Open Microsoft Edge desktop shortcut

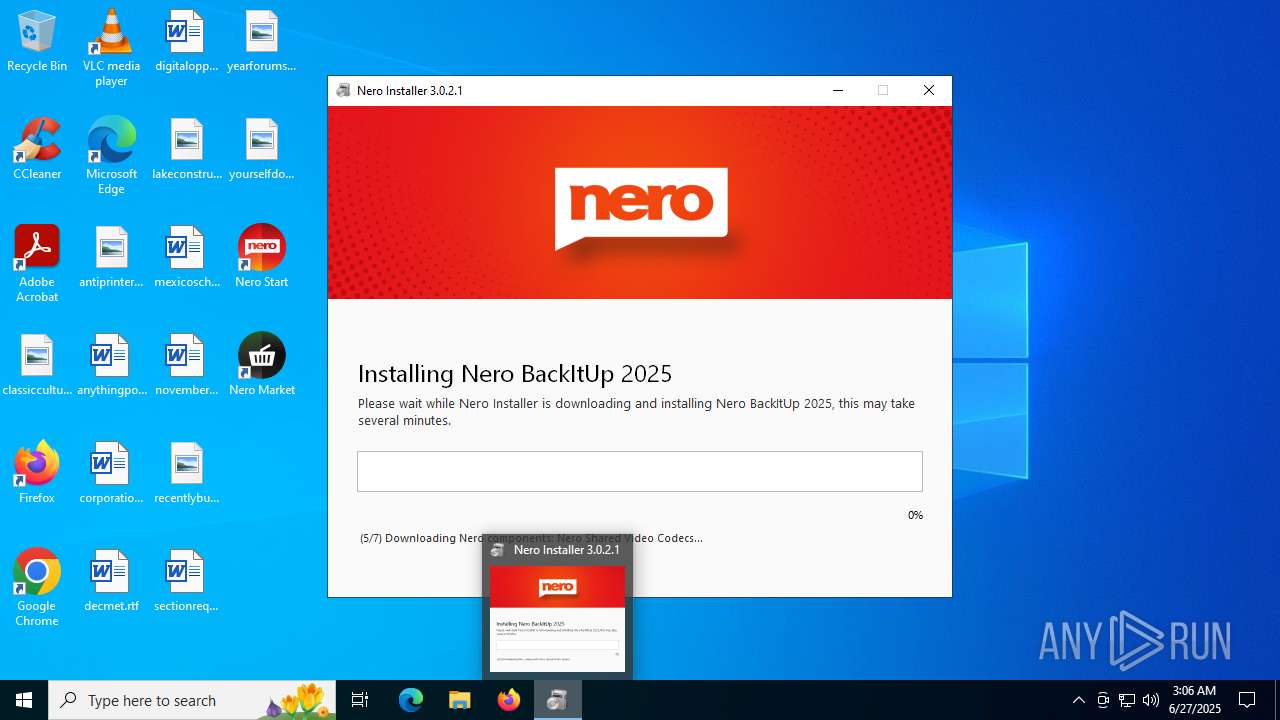[111, 156]
